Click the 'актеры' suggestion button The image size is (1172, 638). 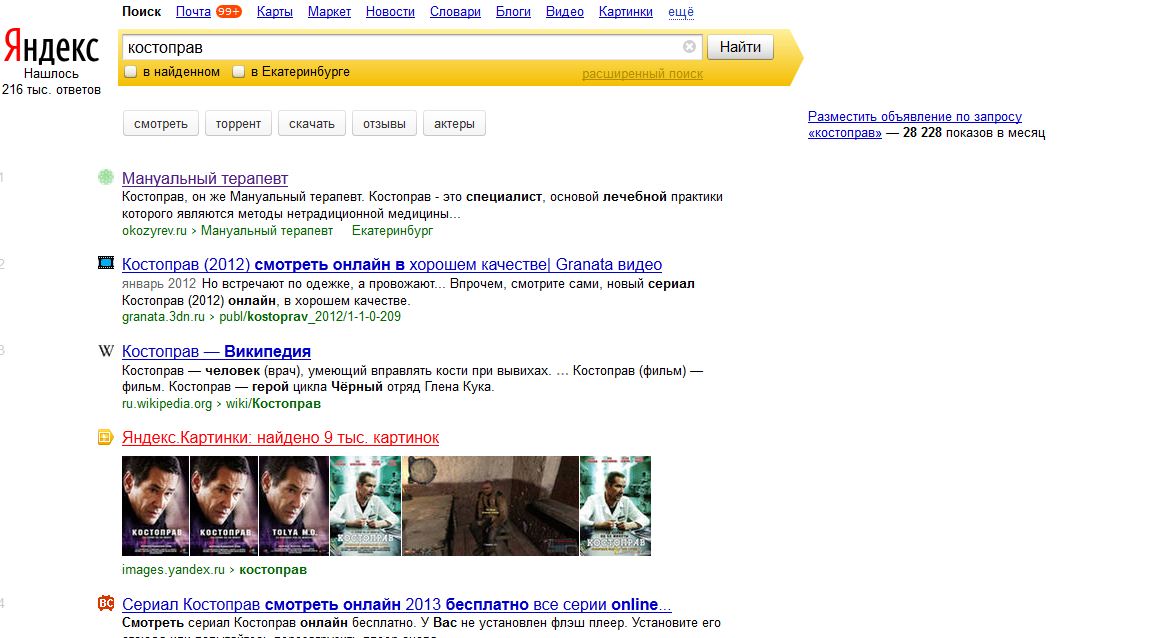454,123
